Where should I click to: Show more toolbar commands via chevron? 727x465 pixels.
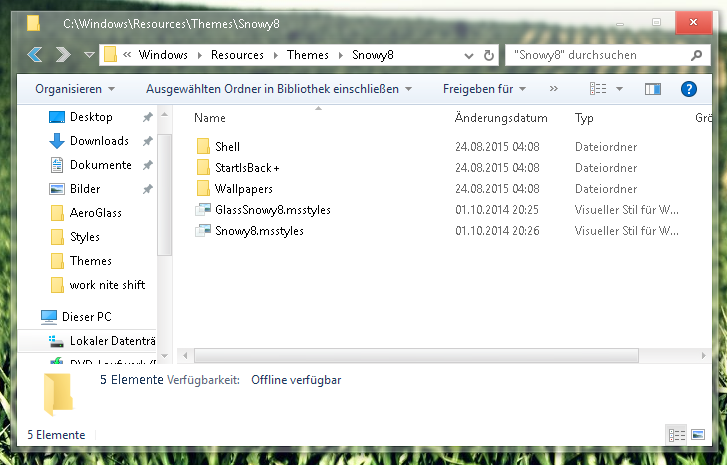(554, 89)
